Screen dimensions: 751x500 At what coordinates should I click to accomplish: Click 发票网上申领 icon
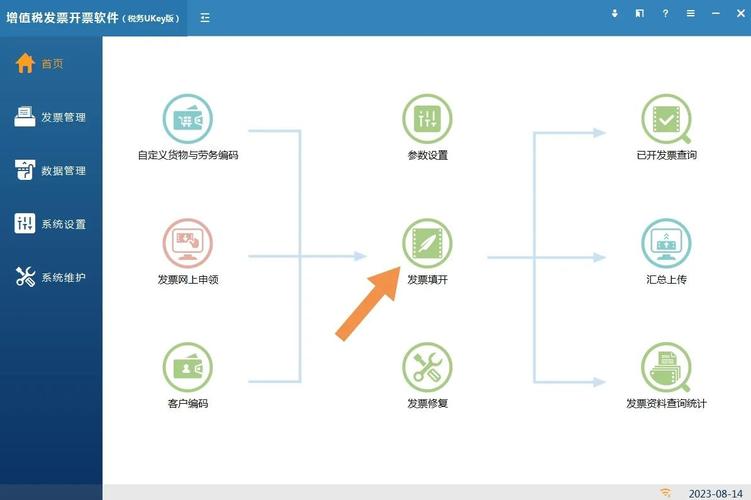click(188, 243)
